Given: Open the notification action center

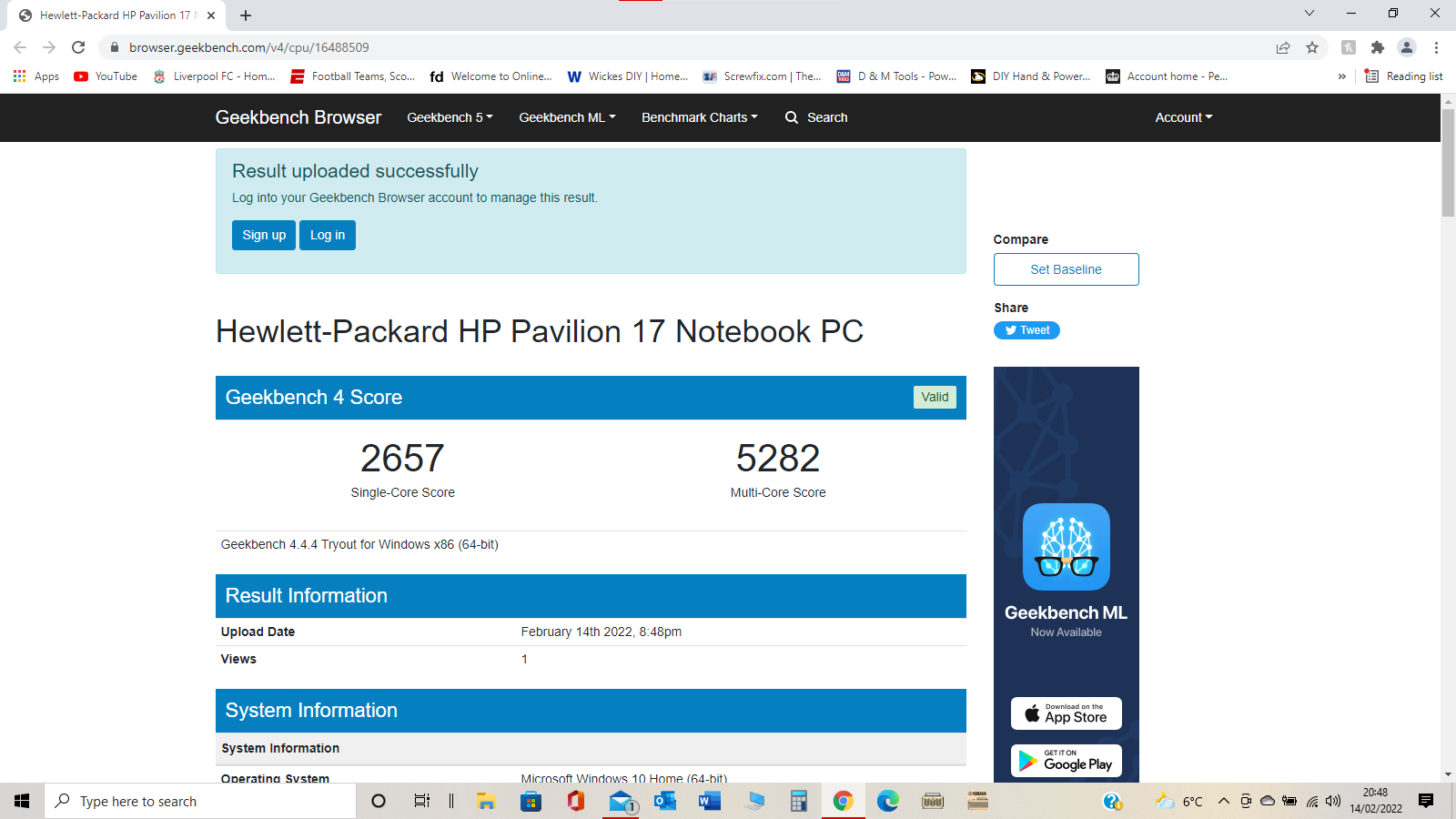Looking at the screenshot, I should point(1426,801).
